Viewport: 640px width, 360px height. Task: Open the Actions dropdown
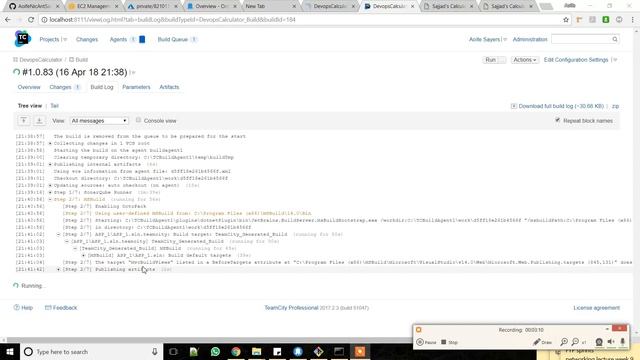524,60
